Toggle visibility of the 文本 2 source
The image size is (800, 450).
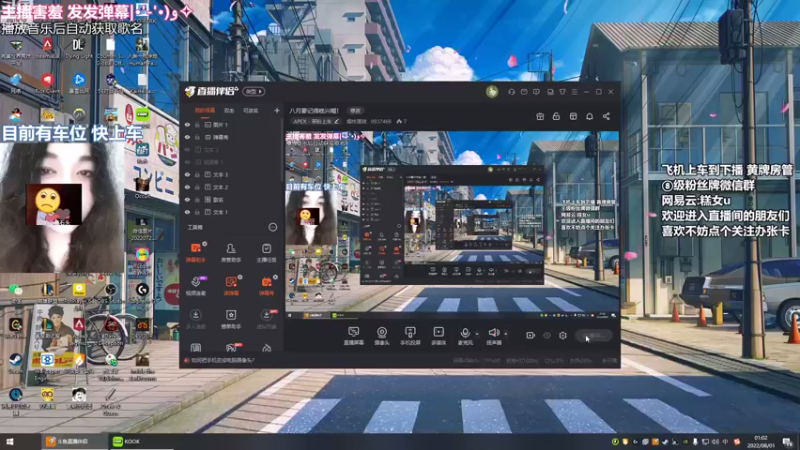pyautogui.click(x=187, y=187)
